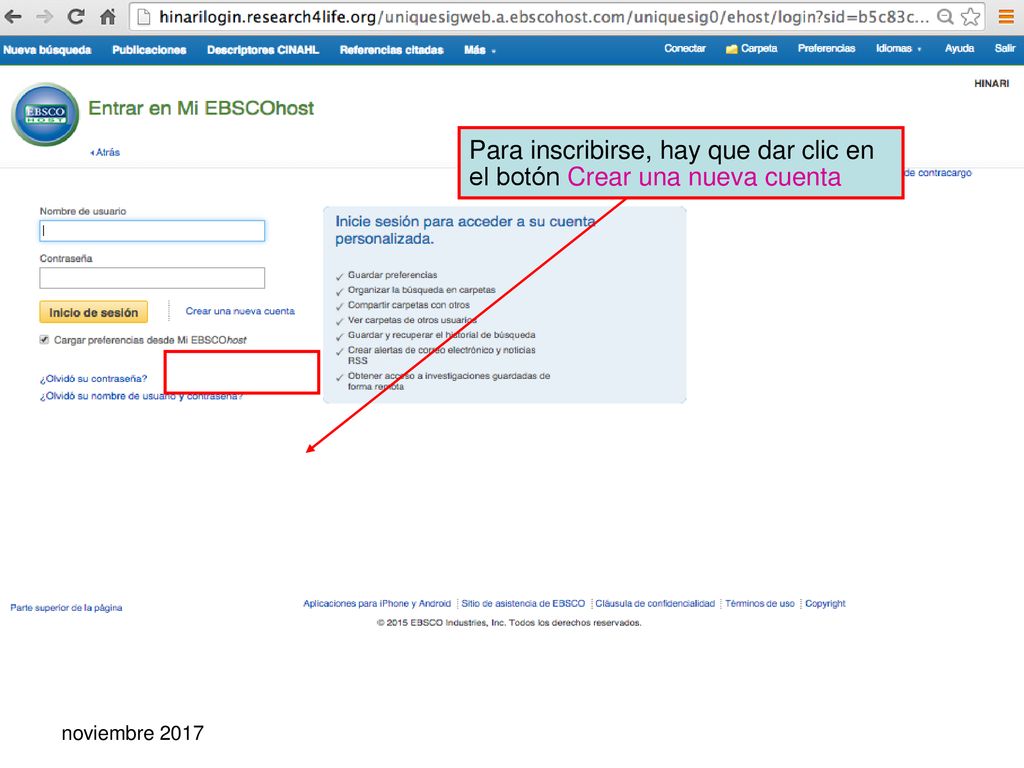Open Descriptores CINAHL
The width and height of the screenshot is (1024, 768).
[263, 50]
